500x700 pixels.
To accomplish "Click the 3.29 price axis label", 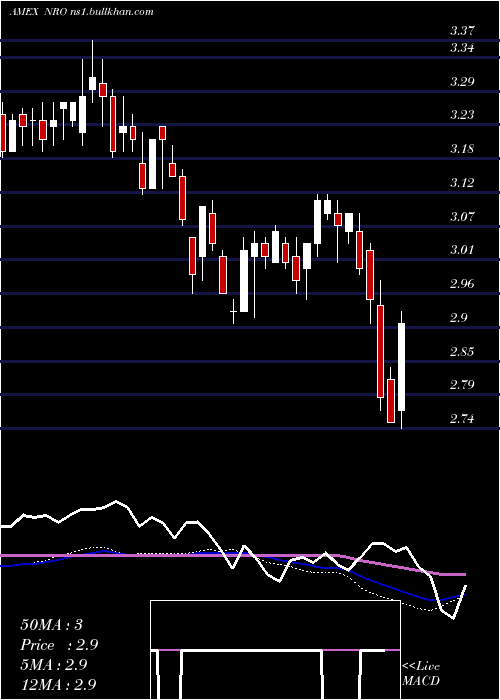I will coord(462,82).
